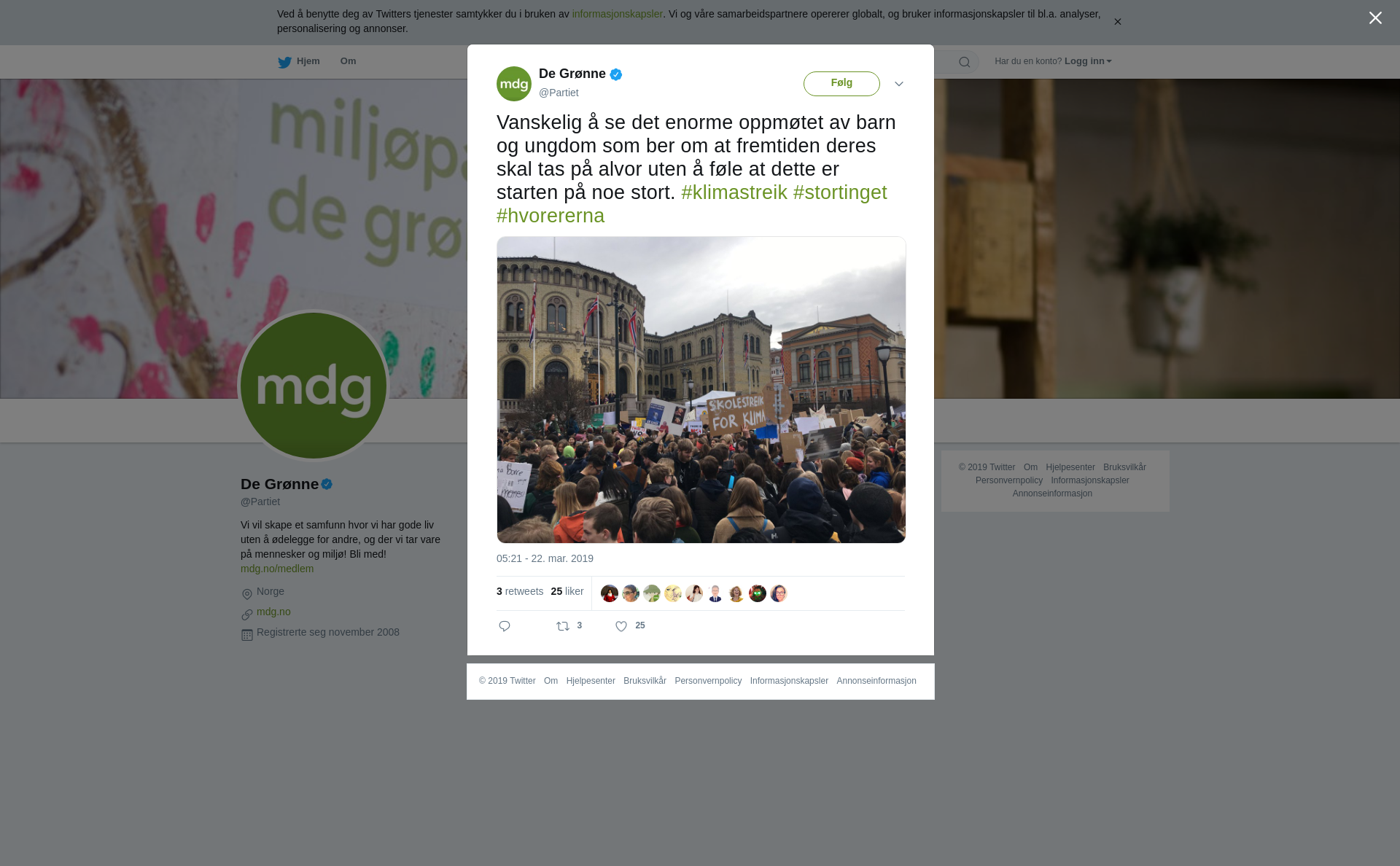Screen dimensions: 1400x866
Task: Close the tweet overlay with the X
Action: (x=1375, y=18)
